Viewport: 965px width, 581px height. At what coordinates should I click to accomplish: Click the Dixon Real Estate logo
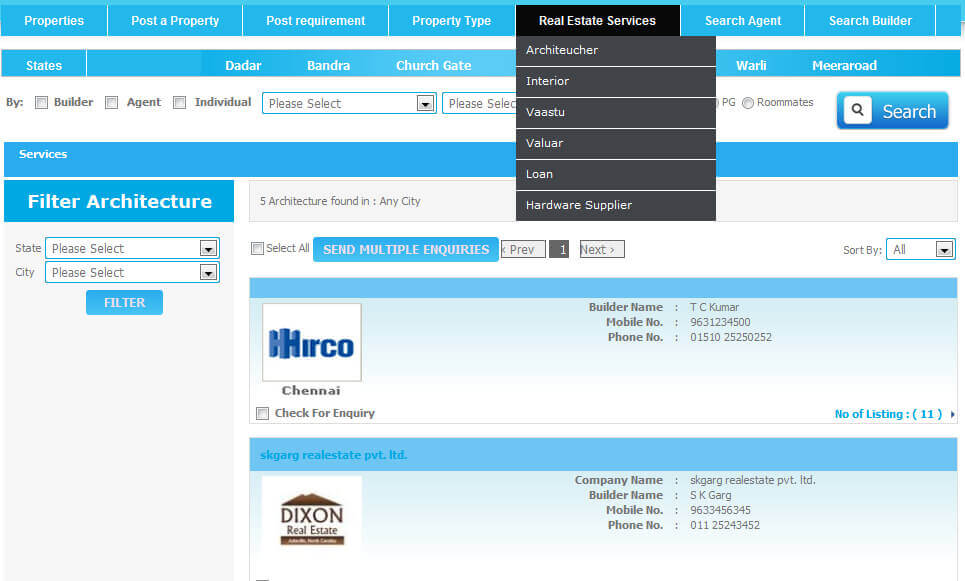click(x=312, y=517)
